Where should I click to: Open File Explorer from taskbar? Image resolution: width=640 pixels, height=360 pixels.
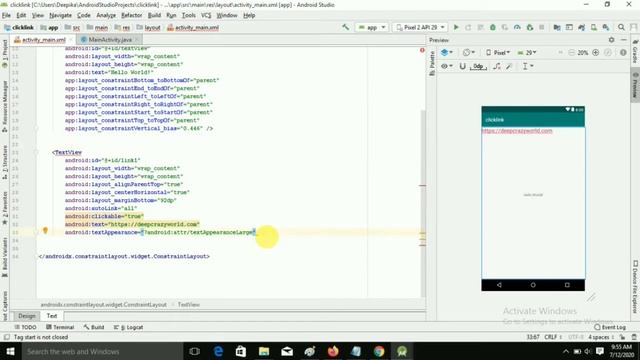point(264,351)
